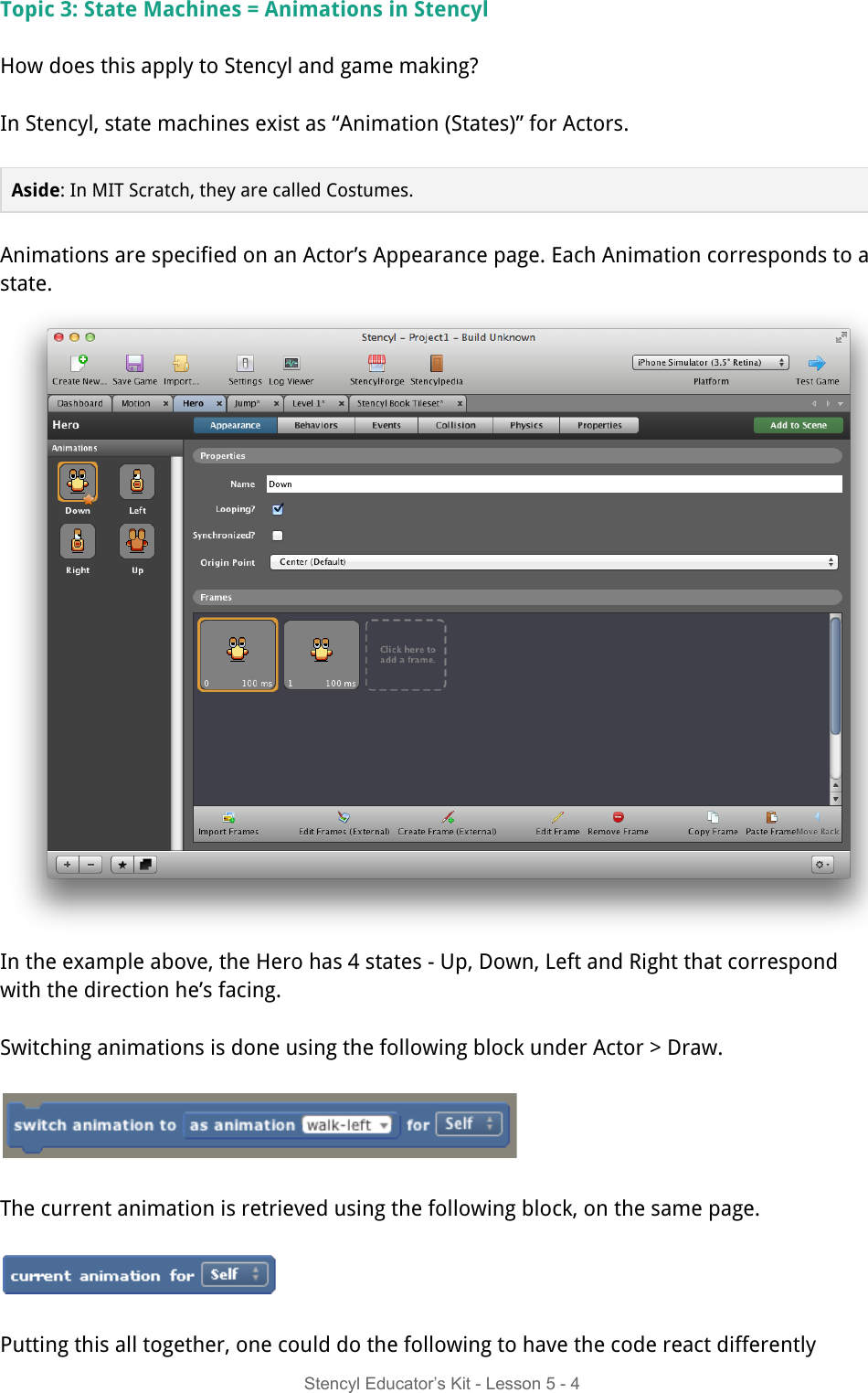Select the Left animation thumbnail
Viewport: 868px width, 1393px height.
[137, 482]
